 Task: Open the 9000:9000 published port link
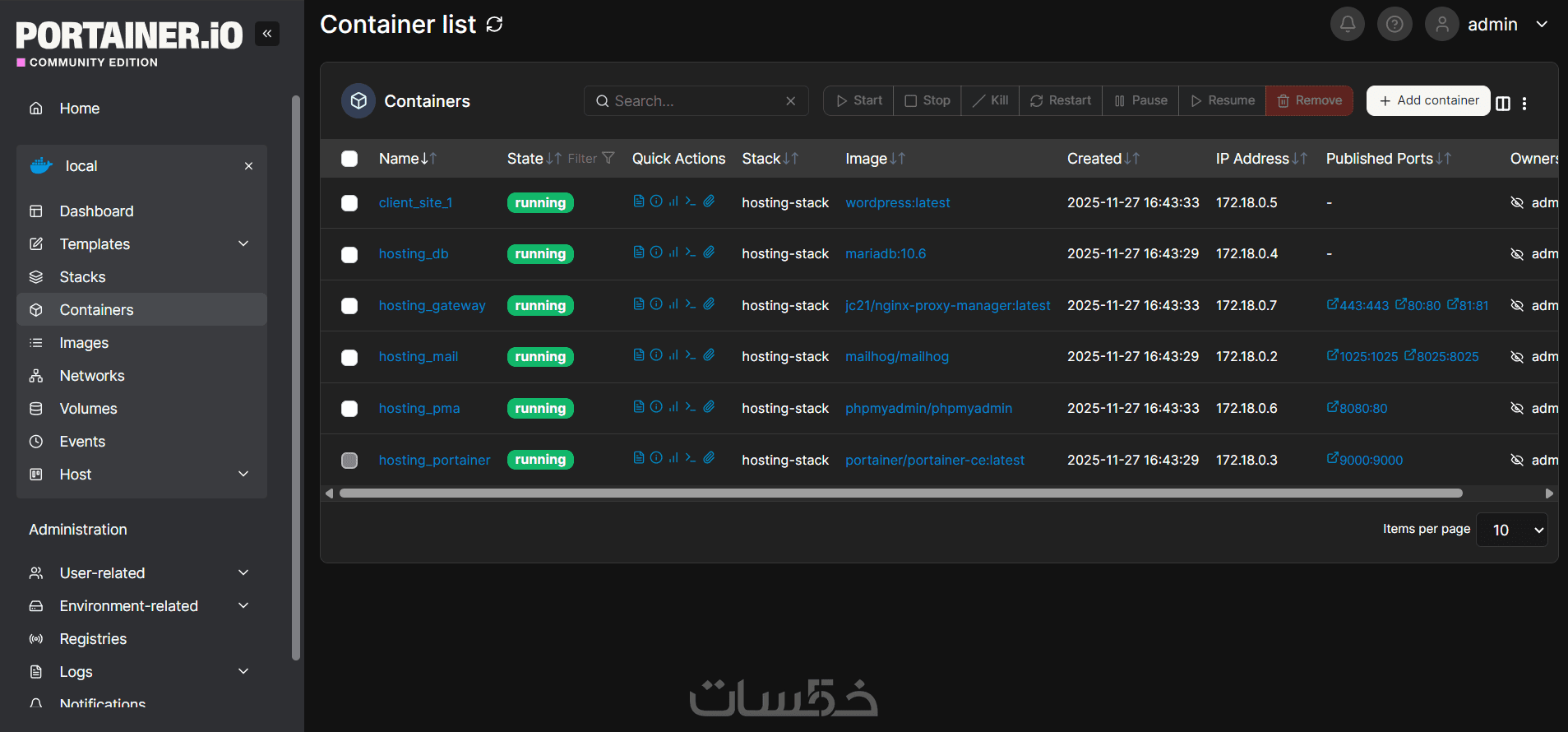coord(1365,460)
